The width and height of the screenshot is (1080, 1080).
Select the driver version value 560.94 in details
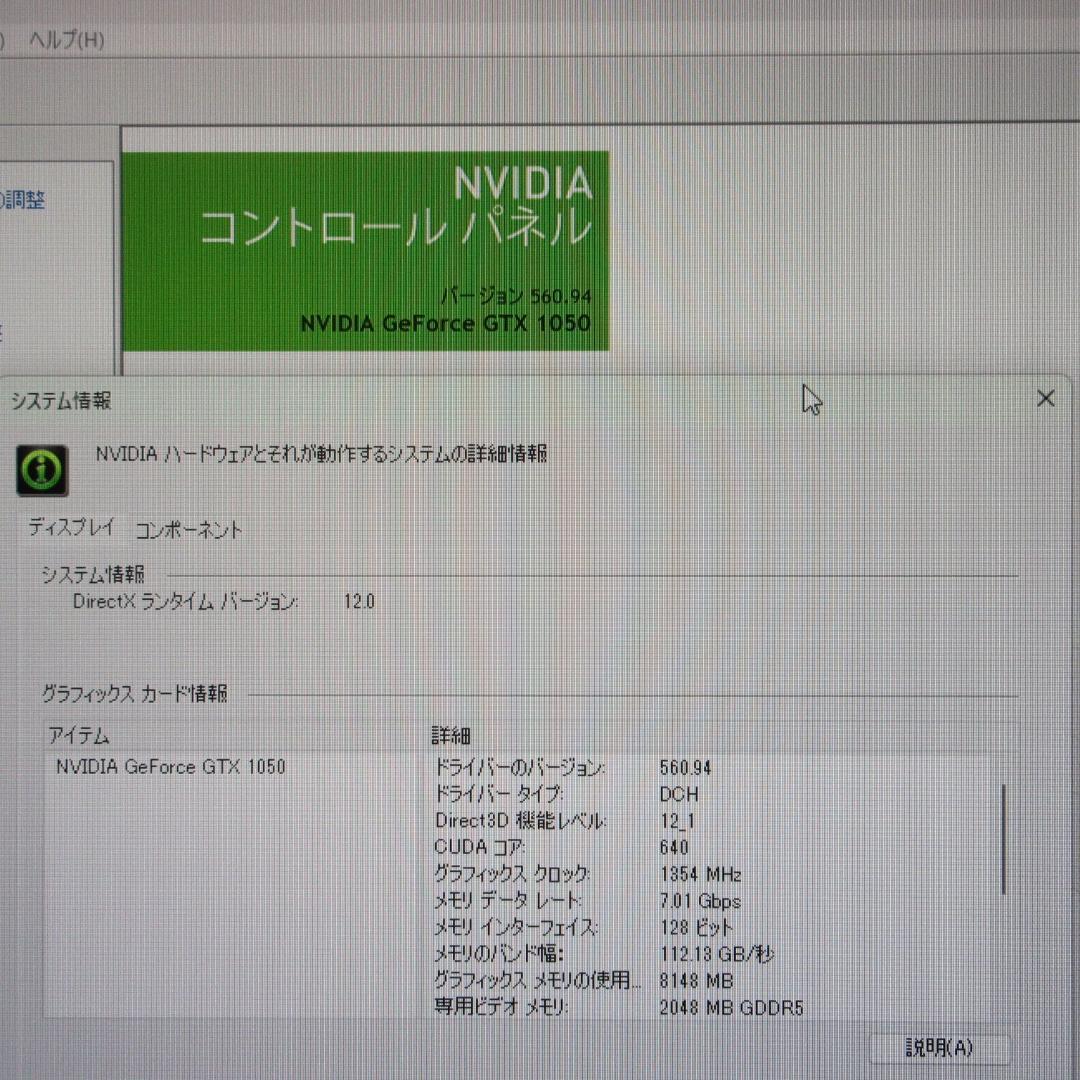coord(685,767)
